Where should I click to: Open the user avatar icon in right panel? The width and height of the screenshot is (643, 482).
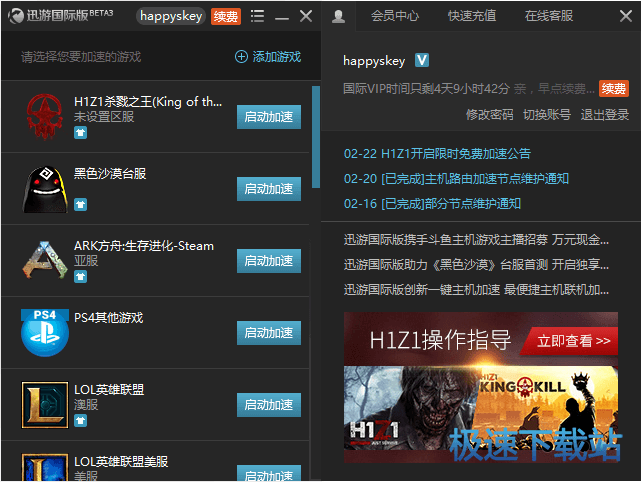(x=338, y=16)
